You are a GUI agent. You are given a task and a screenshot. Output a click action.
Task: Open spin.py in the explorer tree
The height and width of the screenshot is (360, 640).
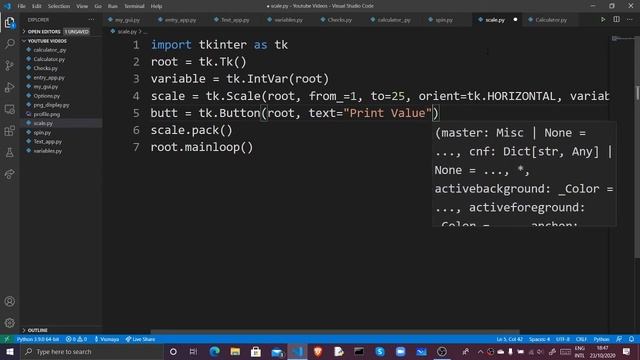pos(42,133)
